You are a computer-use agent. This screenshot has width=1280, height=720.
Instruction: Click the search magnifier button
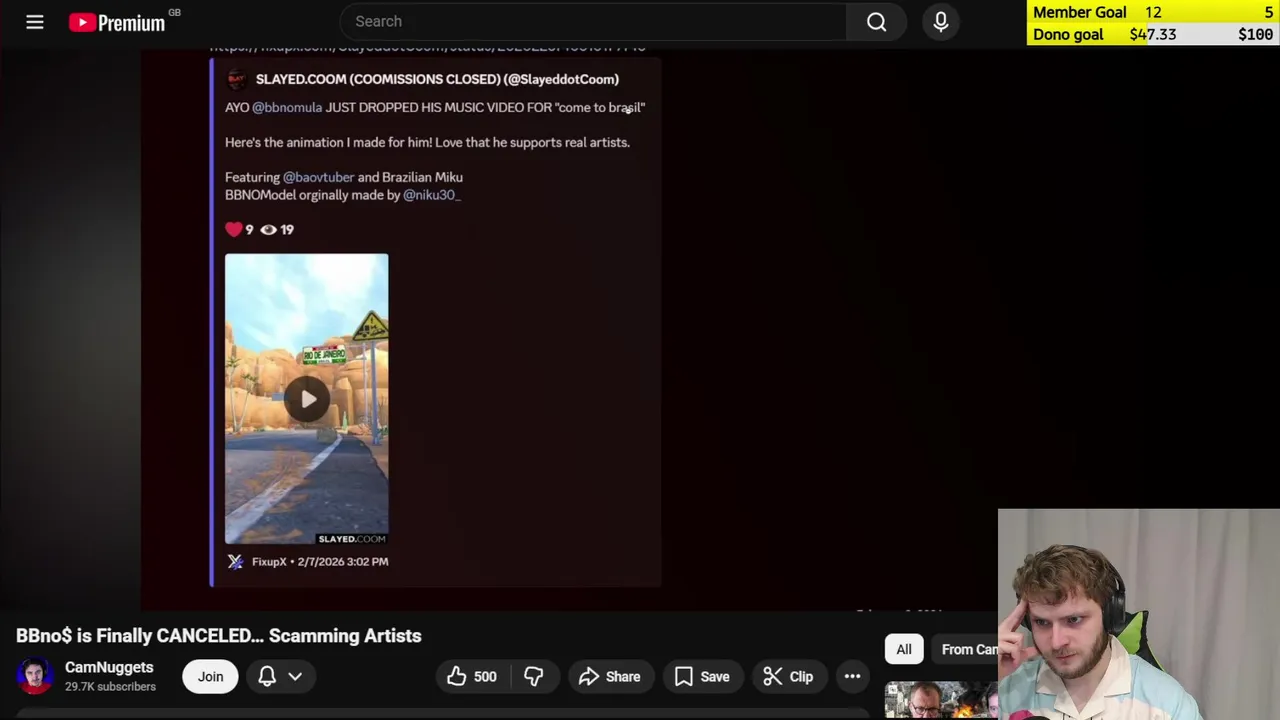tap(877, 22)
